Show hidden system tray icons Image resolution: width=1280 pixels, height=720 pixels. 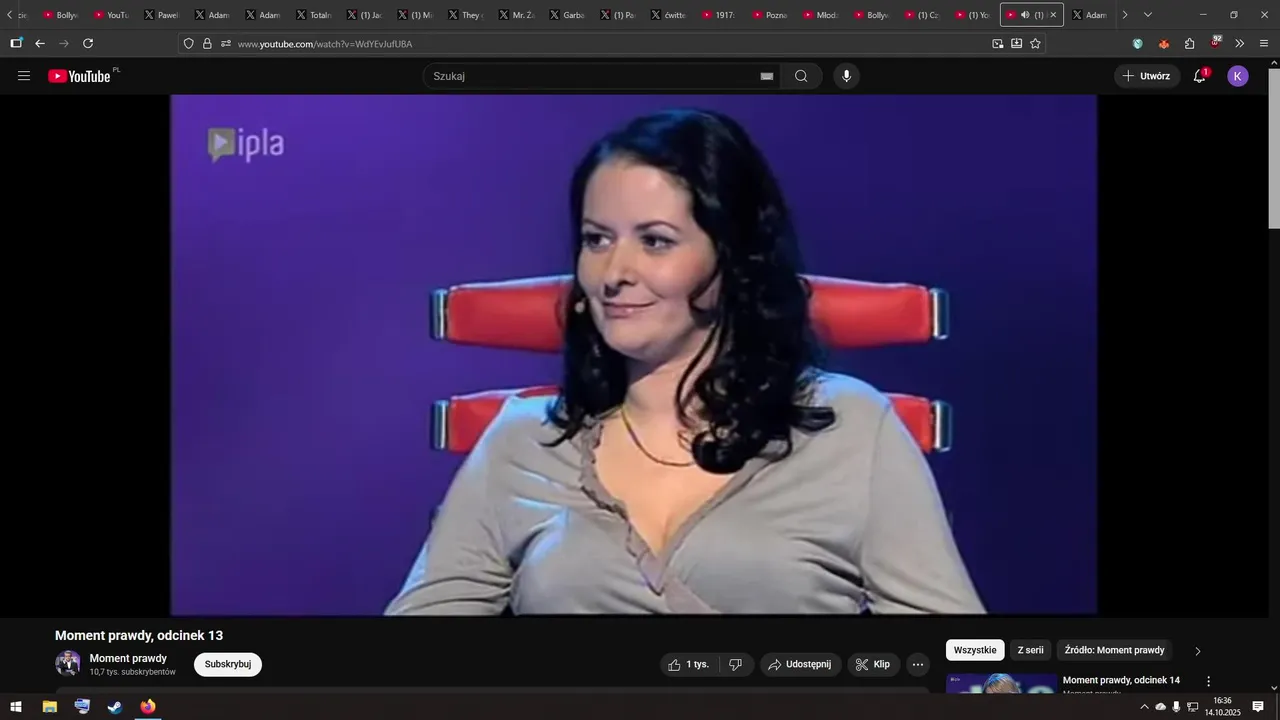1144,707
